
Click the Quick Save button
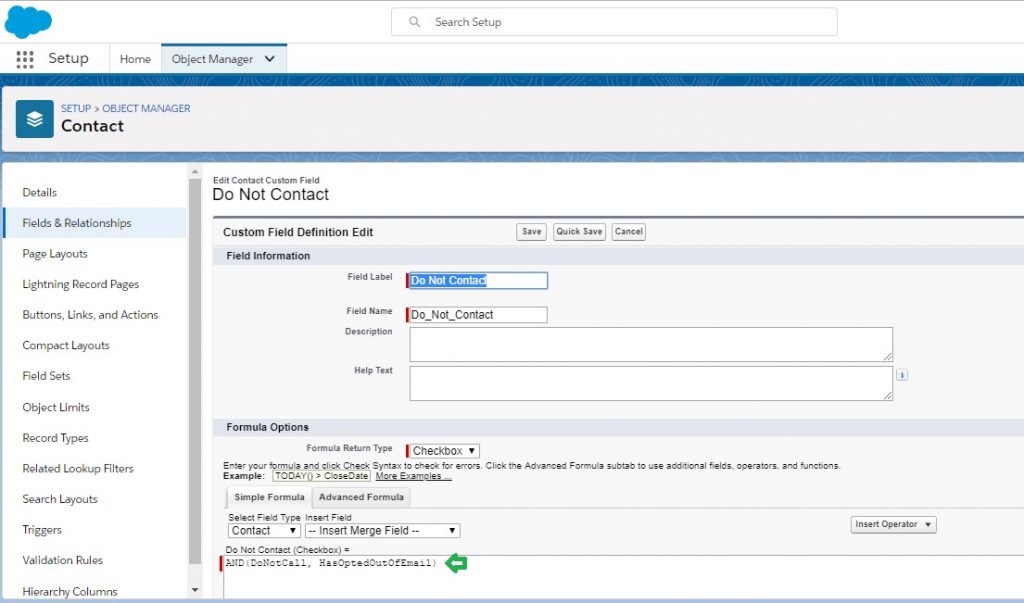click(x=578, y=231)
